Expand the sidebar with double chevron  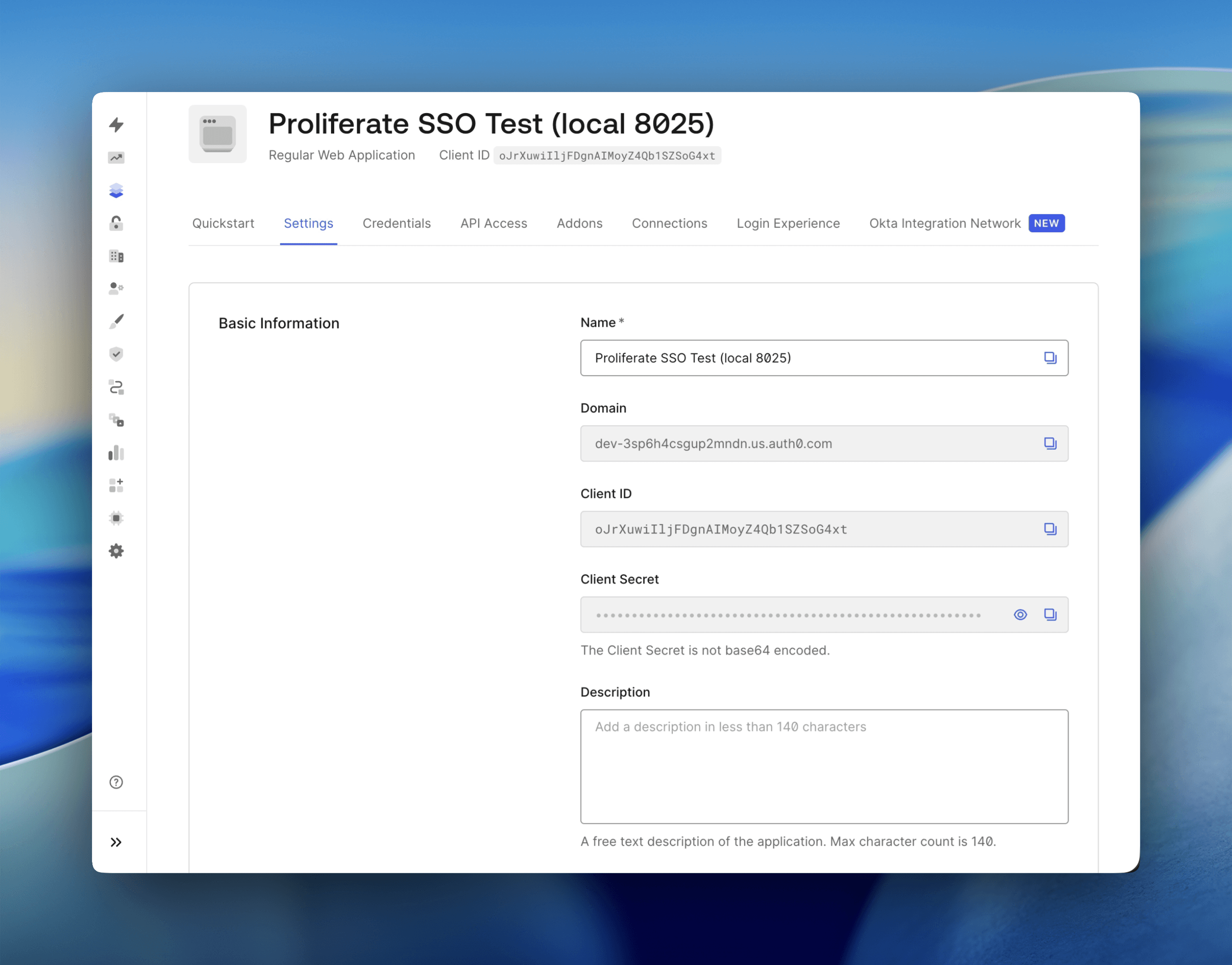tap(116, 843)
